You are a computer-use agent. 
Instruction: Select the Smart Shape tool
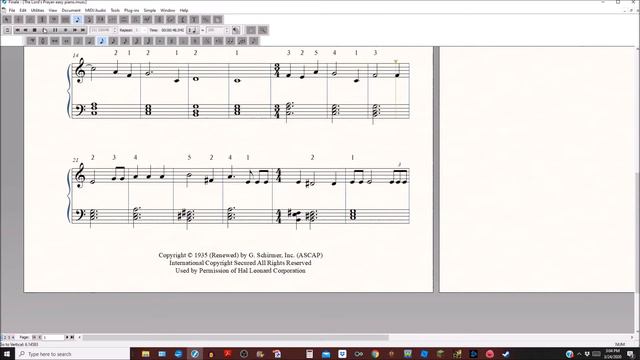click(124, 20)
